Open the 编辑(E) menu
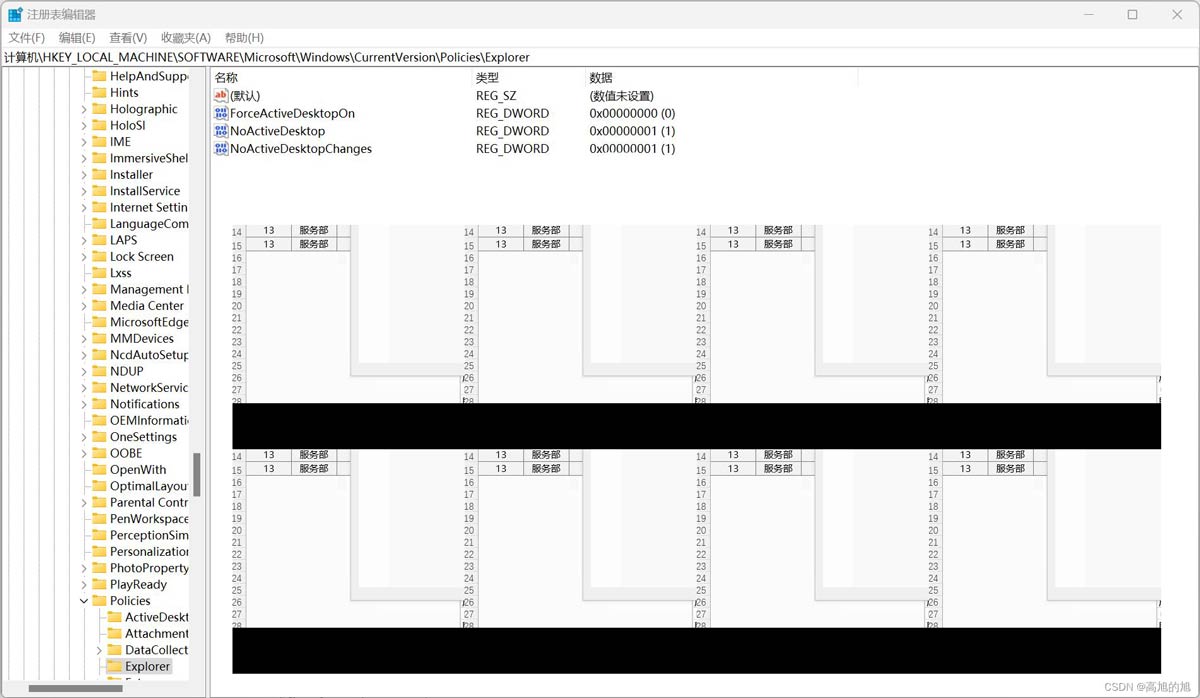Screen dimensions: 1200x698 click(x=77, y=37)
